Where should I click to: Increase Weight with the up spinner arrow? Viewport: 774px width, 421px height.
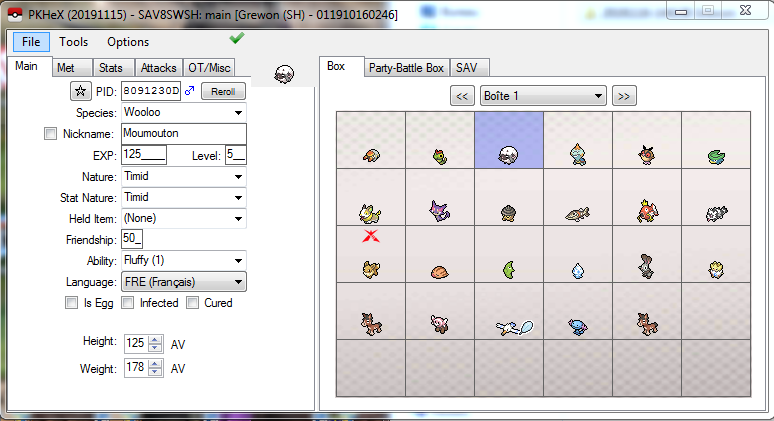coord(155,364)
